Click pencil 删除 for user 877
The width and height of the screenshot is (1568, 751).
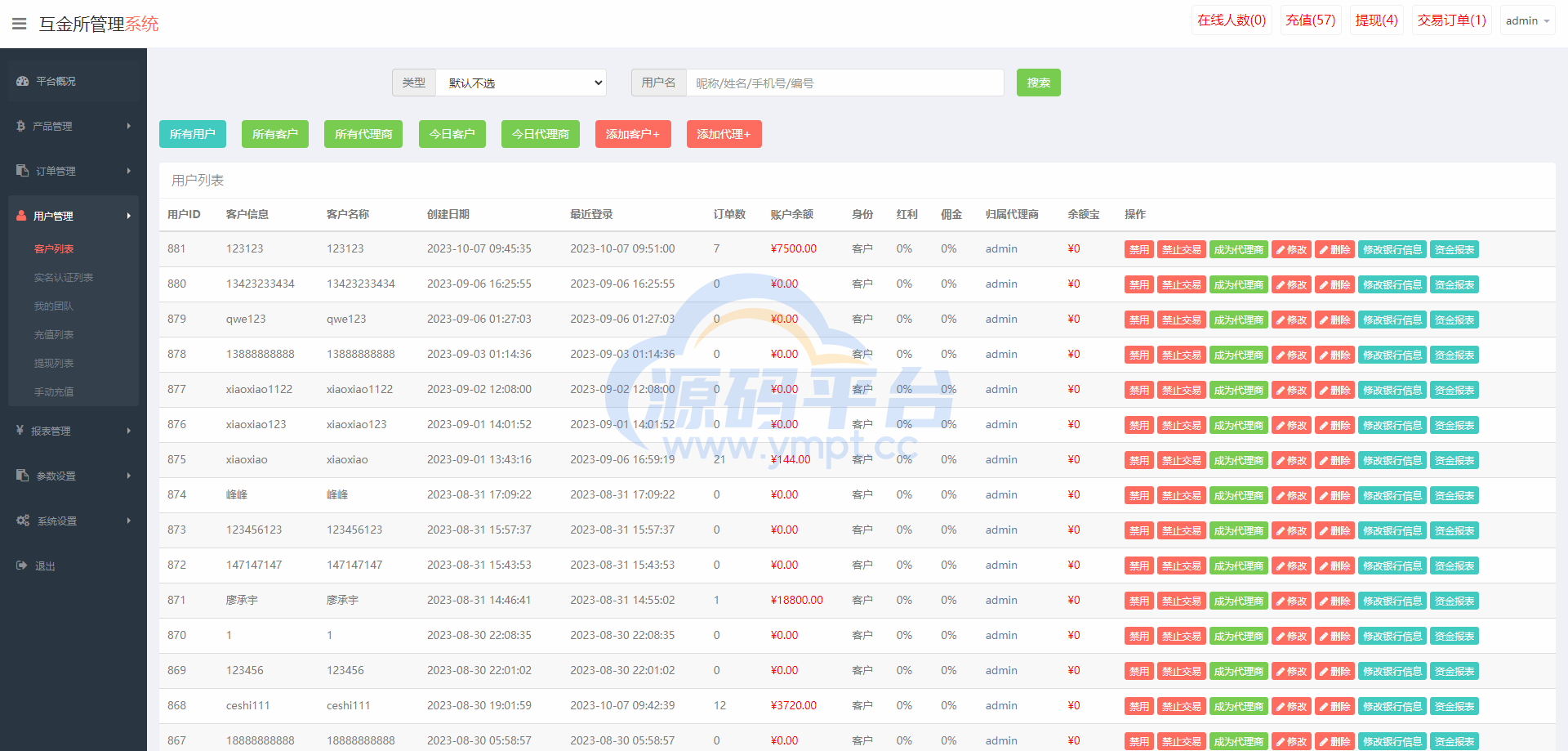pos(1334,390)
